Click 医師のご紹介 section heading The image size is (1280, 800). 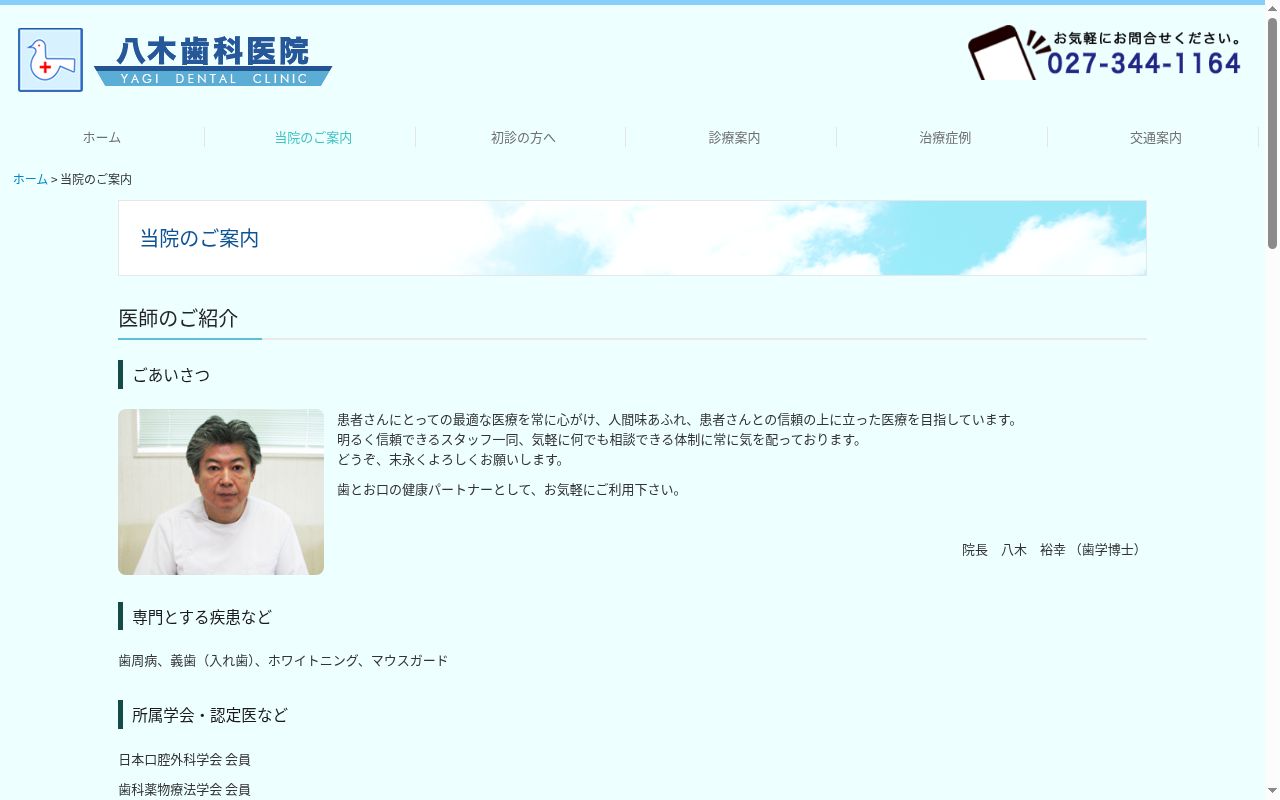[178, 318]
